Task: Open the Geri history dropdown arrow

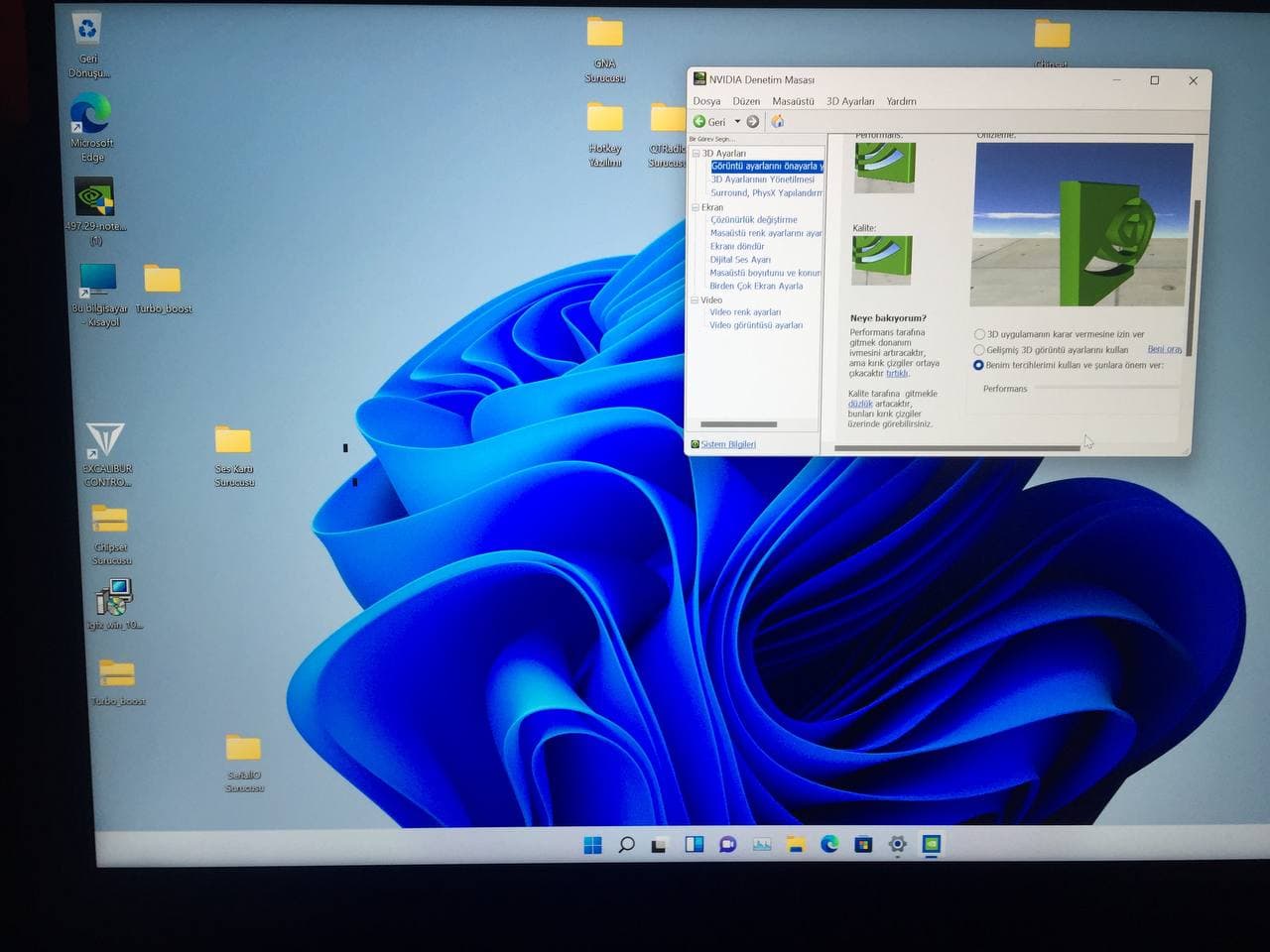Action: [737, 121]
